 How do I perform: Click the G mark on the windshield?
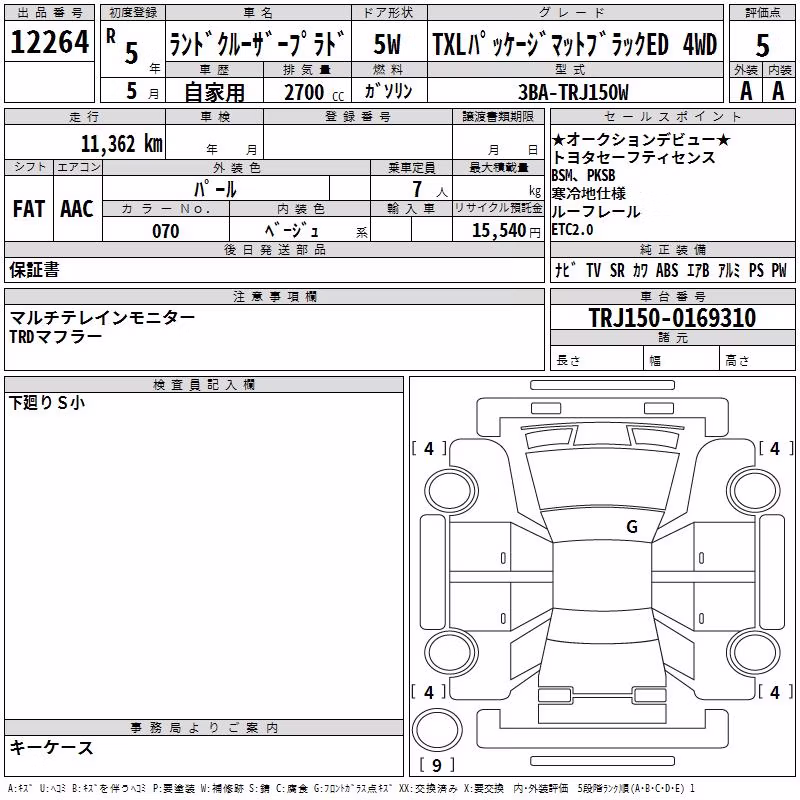click(632, 527)
